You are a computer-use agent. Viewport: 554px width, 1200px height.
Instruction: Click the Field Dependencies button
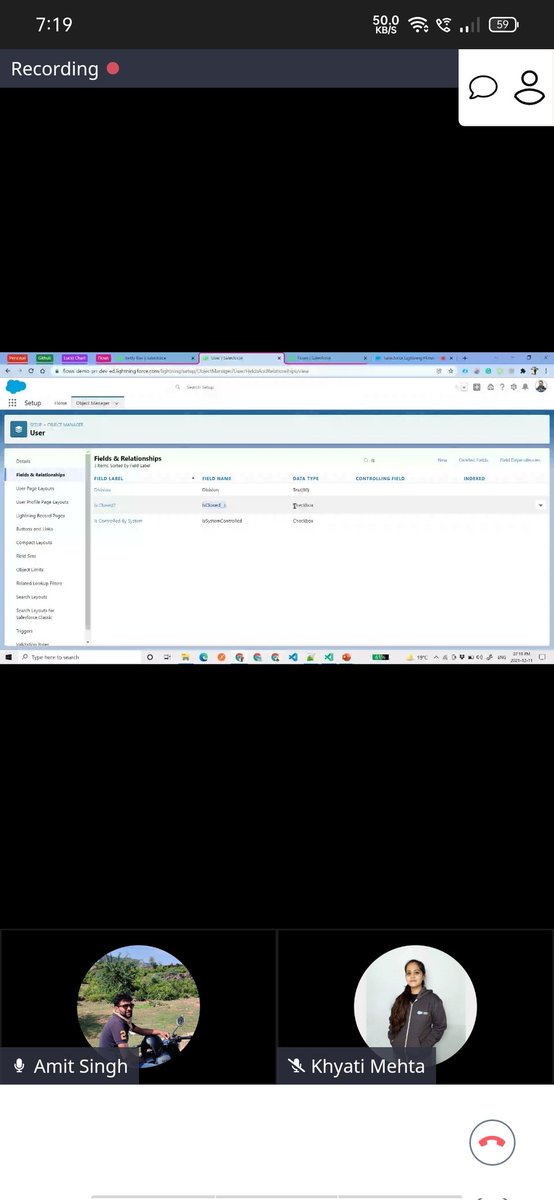pyautogui.click(x=520, y=460)
